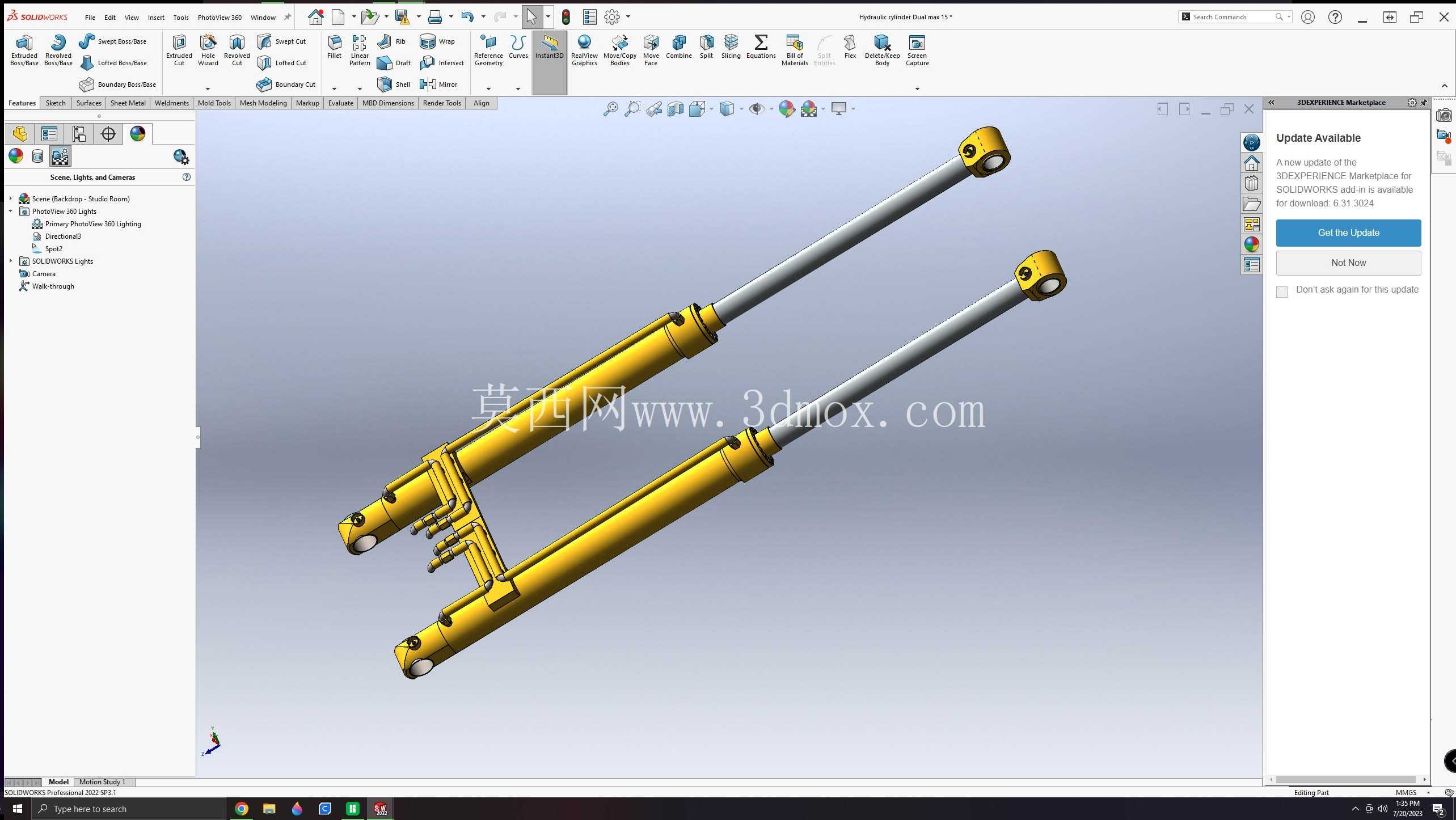Open the Appearances task pane tab
Viewport: 1456px width, 820px height.
pyautogui.click(x=1251, y=244)
